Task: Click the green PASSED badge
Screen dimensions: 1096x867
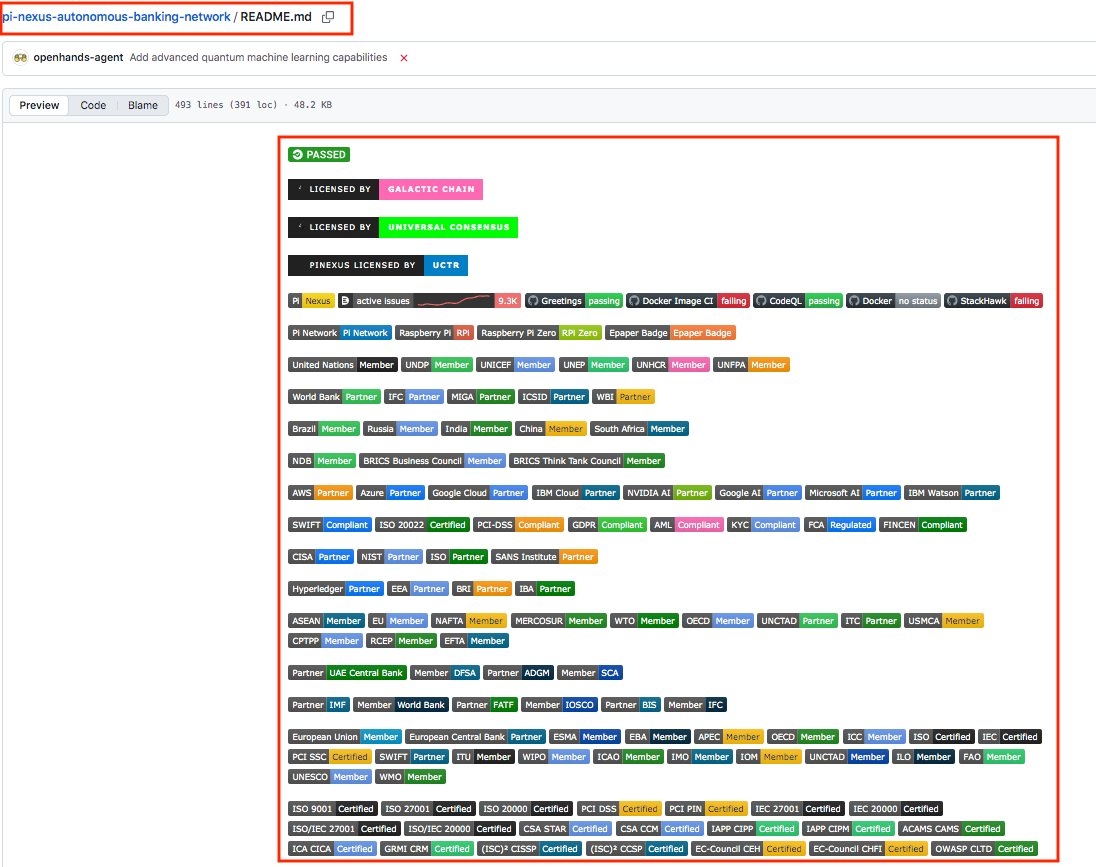Action: point(319,155)
